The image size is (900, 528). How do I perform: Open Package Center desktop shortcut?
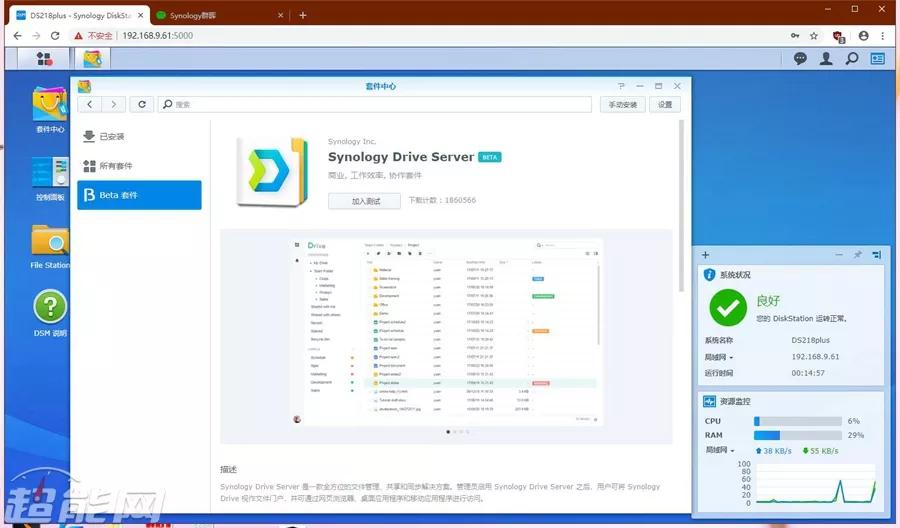coord(50,110)
